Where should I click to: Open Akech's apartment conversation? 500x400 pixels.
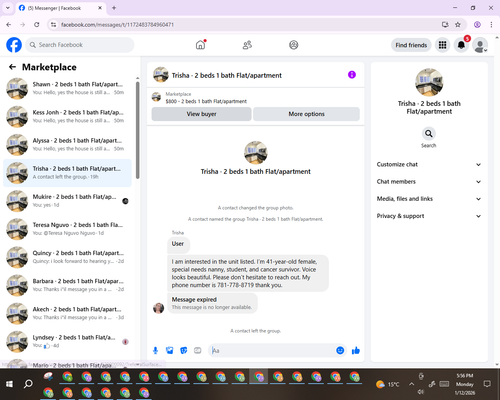[x=67, y=313]
